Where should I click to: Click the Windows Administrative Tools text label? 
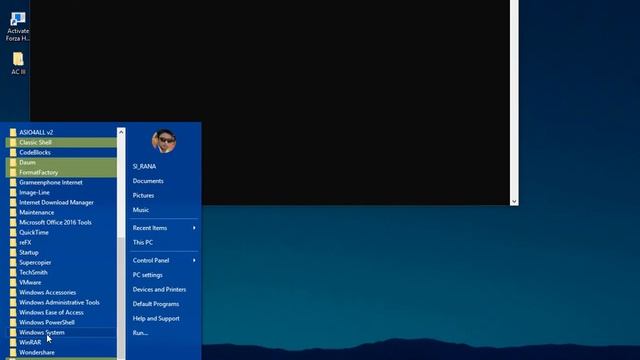59,302
